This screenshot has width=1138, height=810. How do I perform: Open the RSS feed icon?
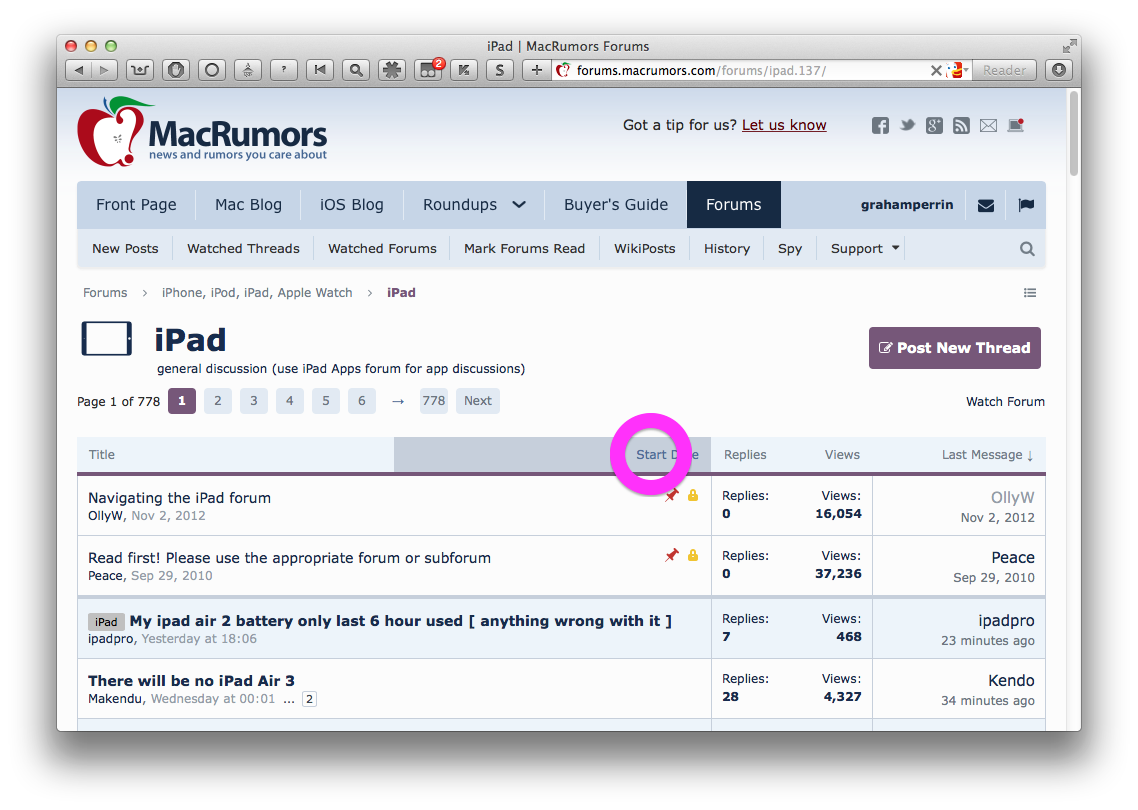click(961, 126)
